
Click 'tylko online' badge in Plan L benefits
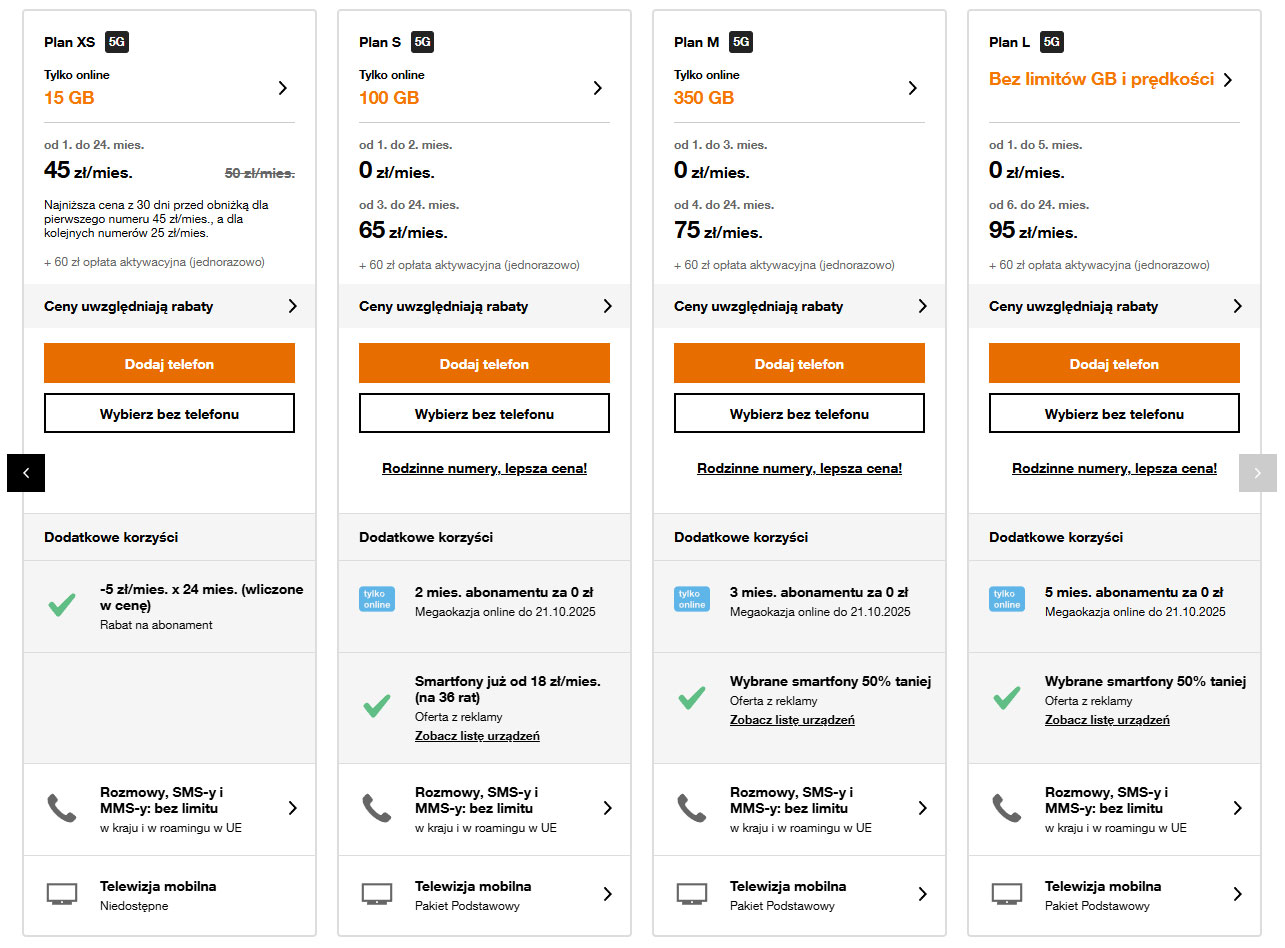tap(1007, 599)
